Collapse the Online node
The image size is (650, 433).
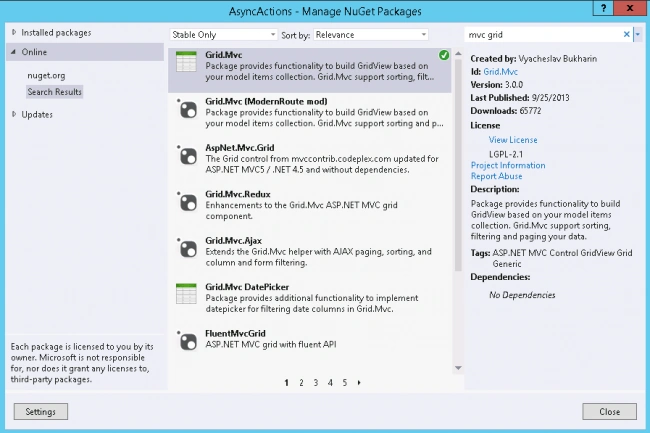(x=14, y=52)
